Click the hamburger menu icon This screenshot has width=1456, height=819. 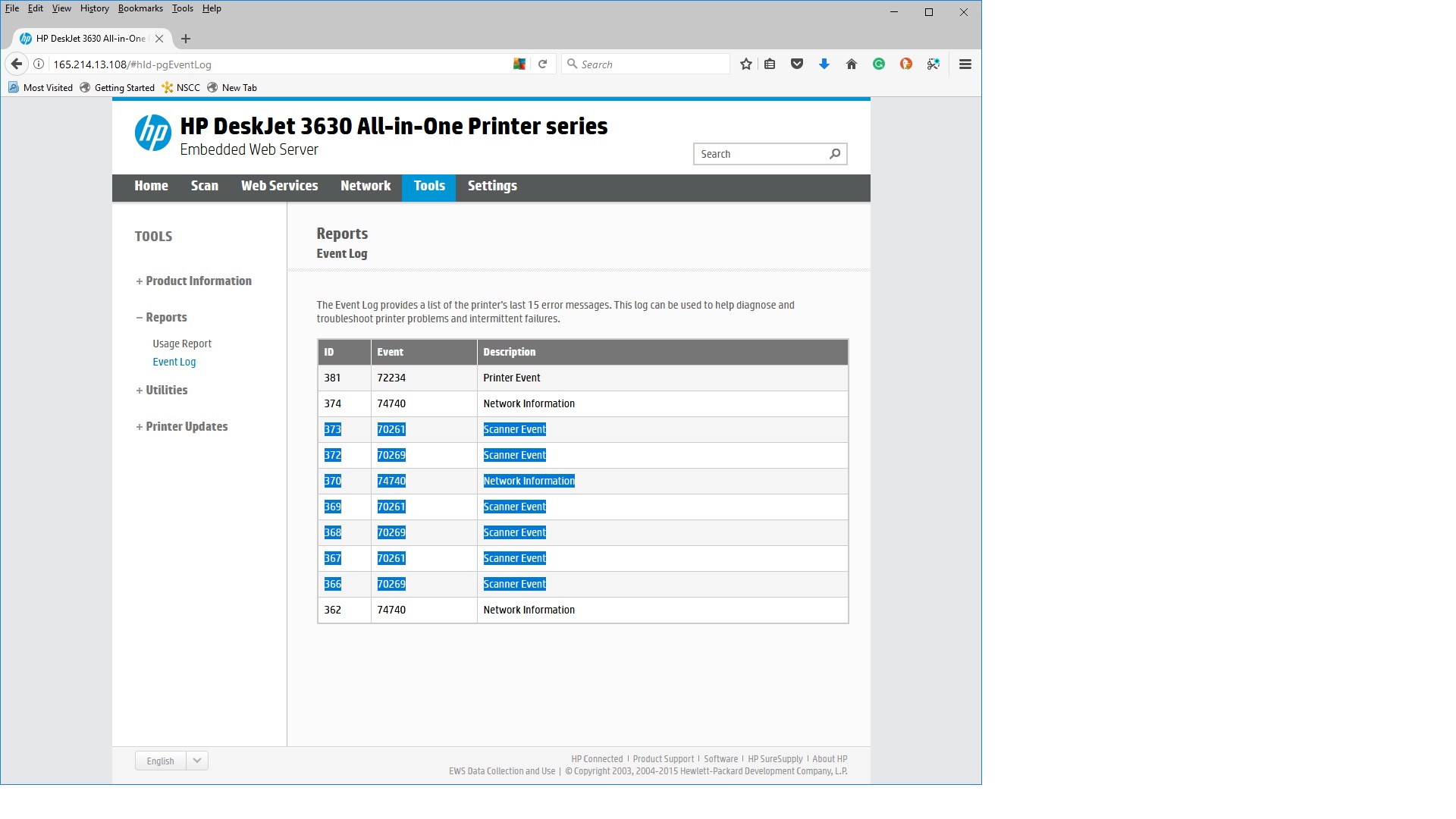click(x=965, y=64)
